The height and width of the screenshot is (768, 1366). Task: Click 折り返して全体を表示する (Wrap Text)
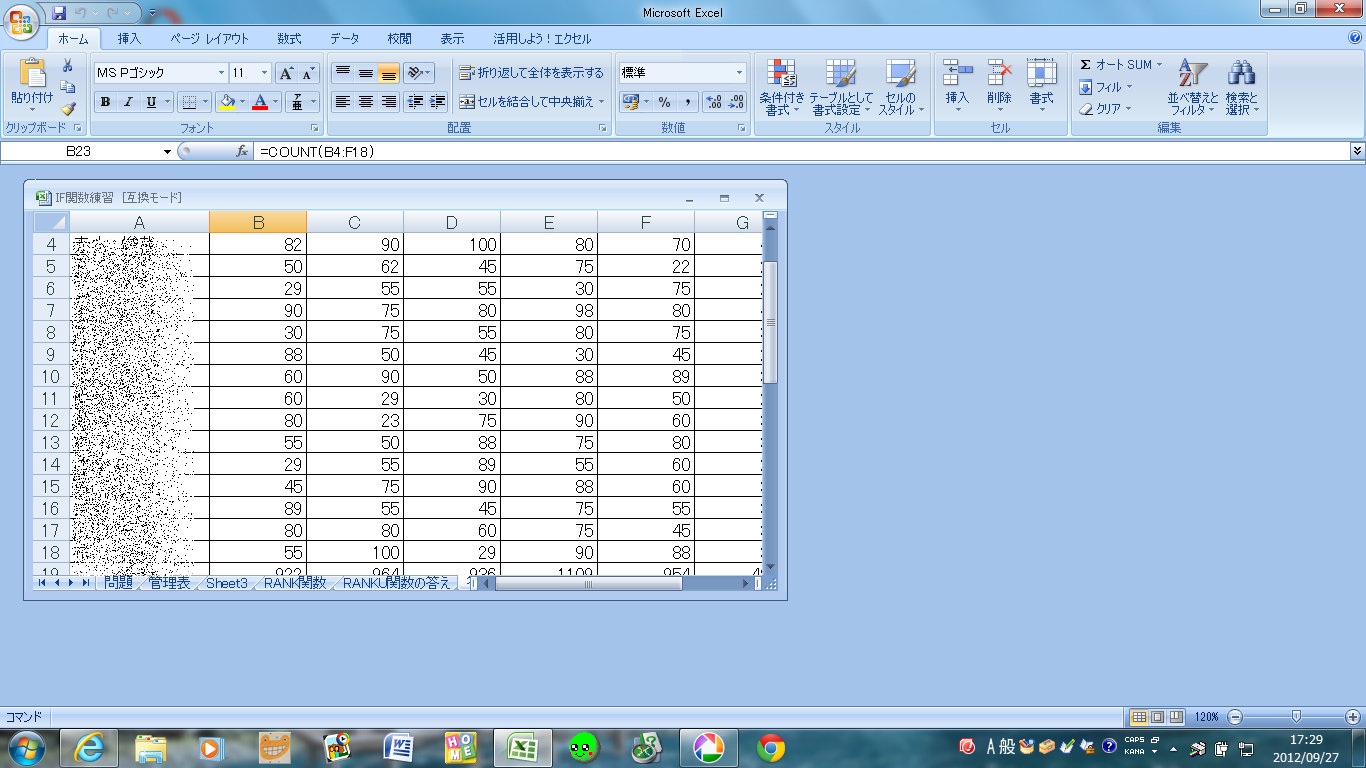(x=531, y=73)
